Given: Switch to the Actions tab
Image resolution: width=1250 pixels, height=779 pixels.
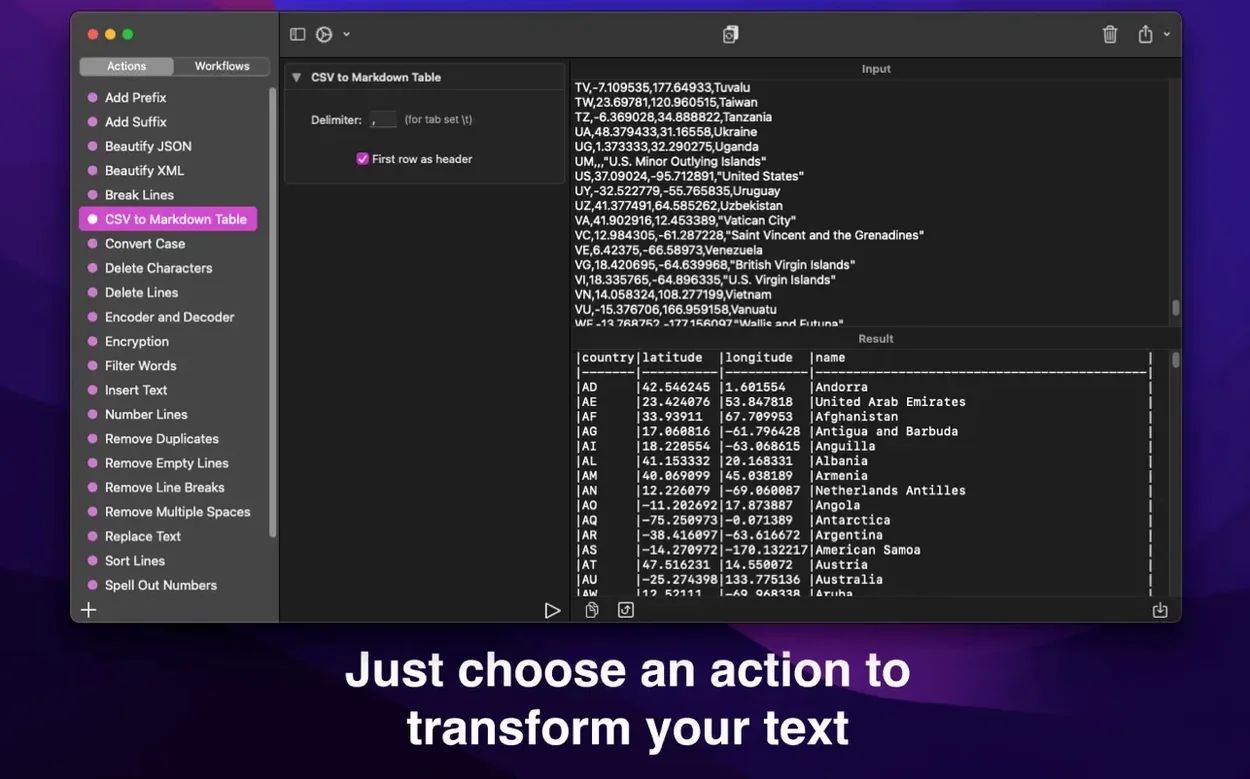Looking at the screenshot, I should [x=127, y=66].
